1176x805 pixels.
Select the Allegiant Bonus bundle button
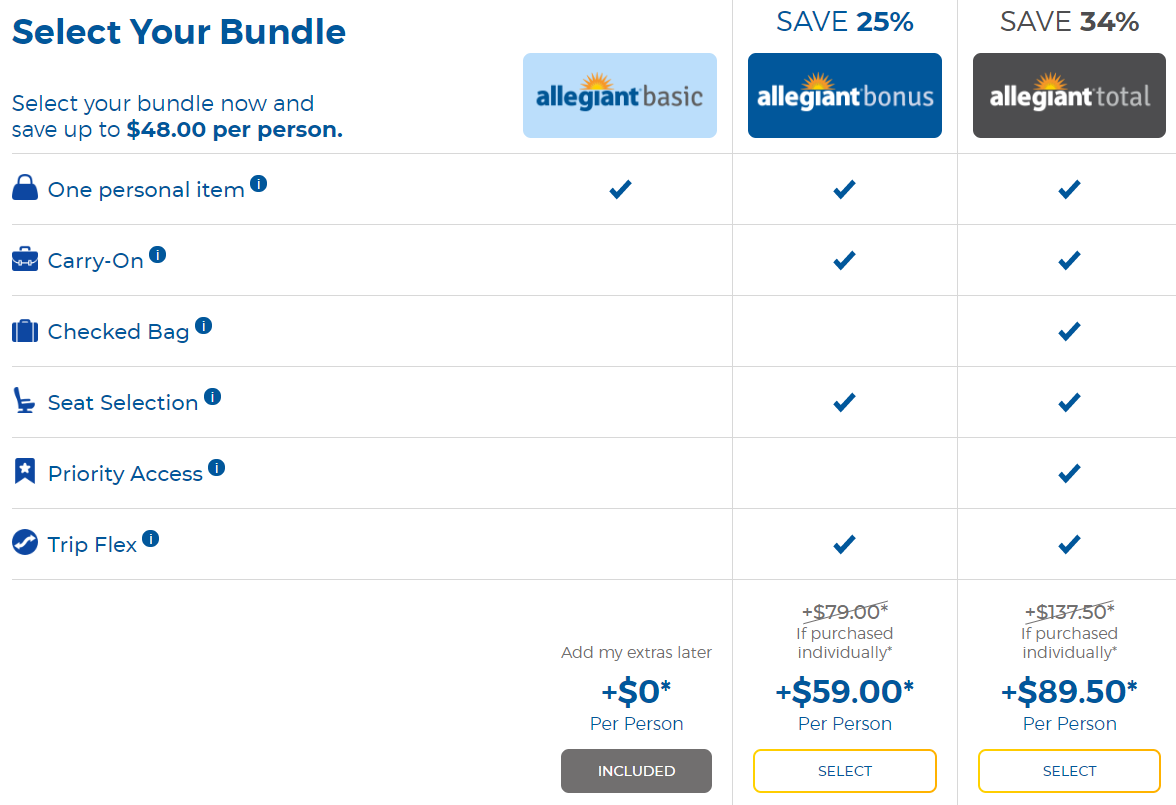point(845,771)
